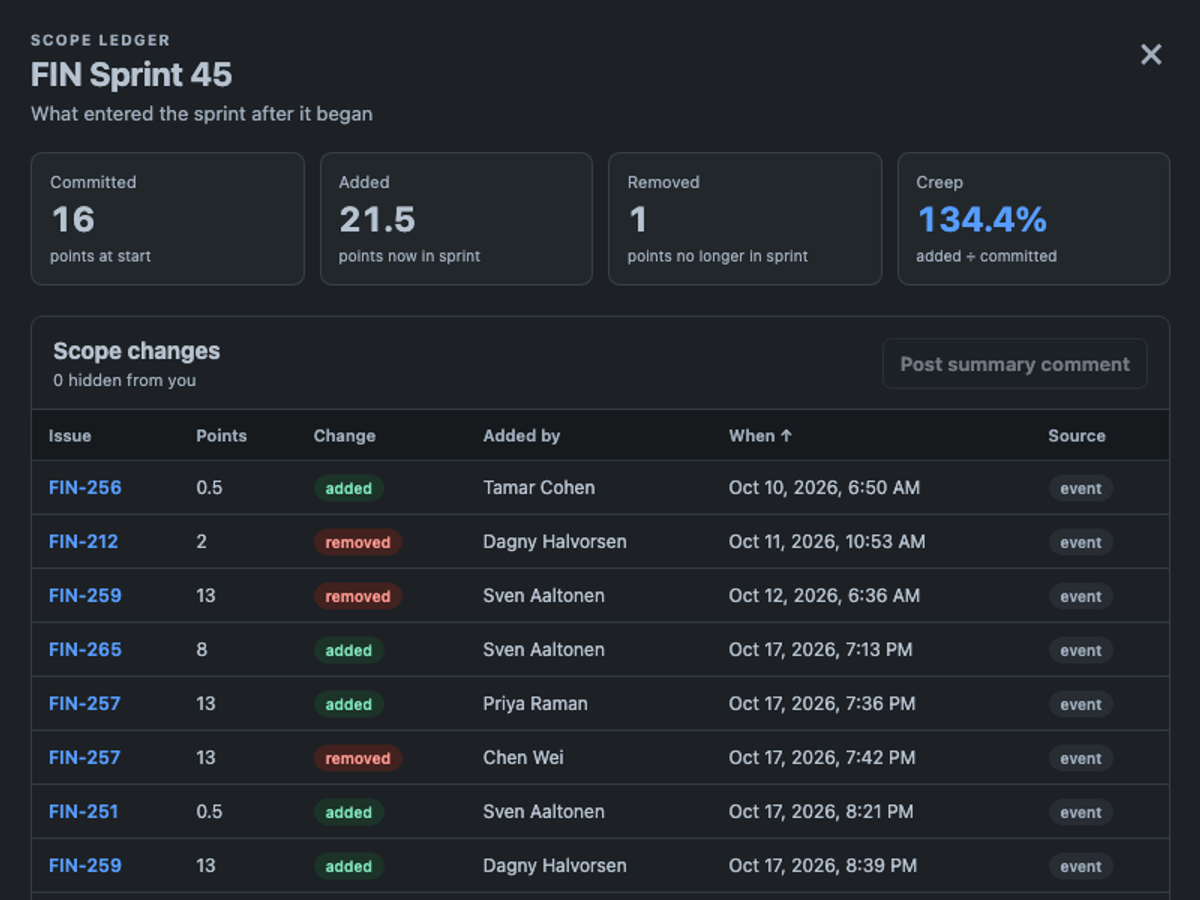Screen dimensions: 1200x900
Task: Close the Scope Ledger panel
Action: point(1151,55)
